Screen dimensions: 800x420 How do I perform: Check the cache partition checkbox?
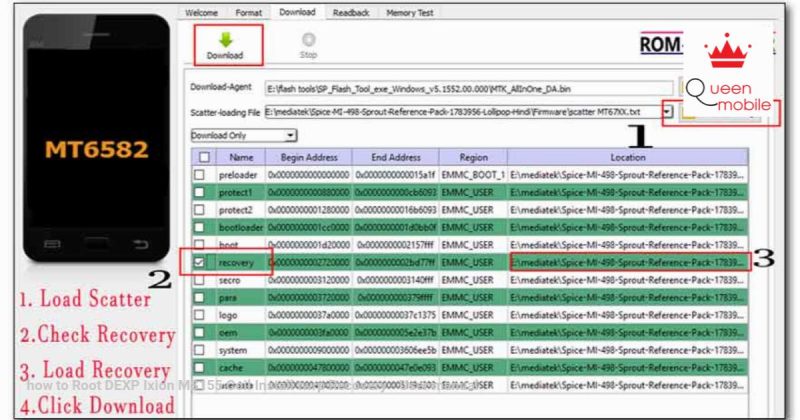(x=199, y=367)
